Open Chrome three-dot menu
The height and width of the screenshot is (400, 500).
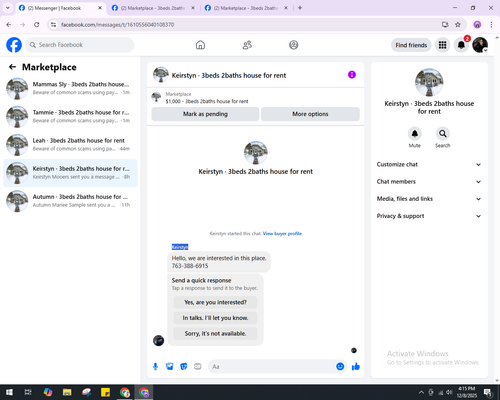(x=491, y=25)
